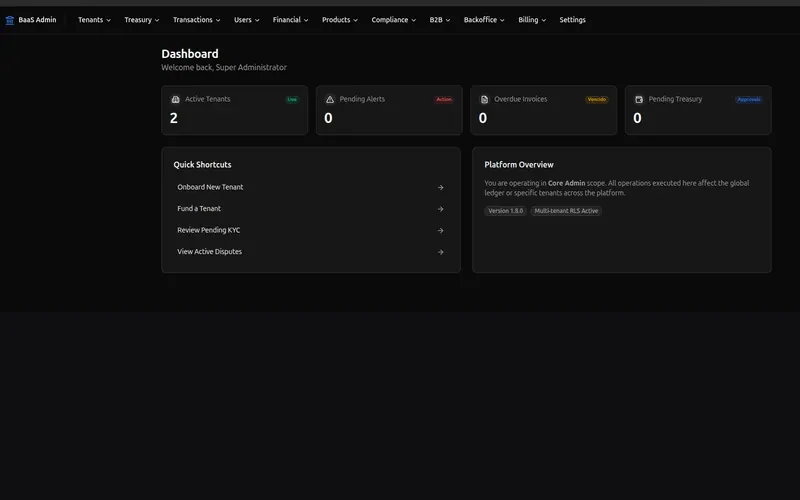Click the Pending Treasury count value
Image resolution: width=800 pixels, height=500 pixels.
coord(637,118)
